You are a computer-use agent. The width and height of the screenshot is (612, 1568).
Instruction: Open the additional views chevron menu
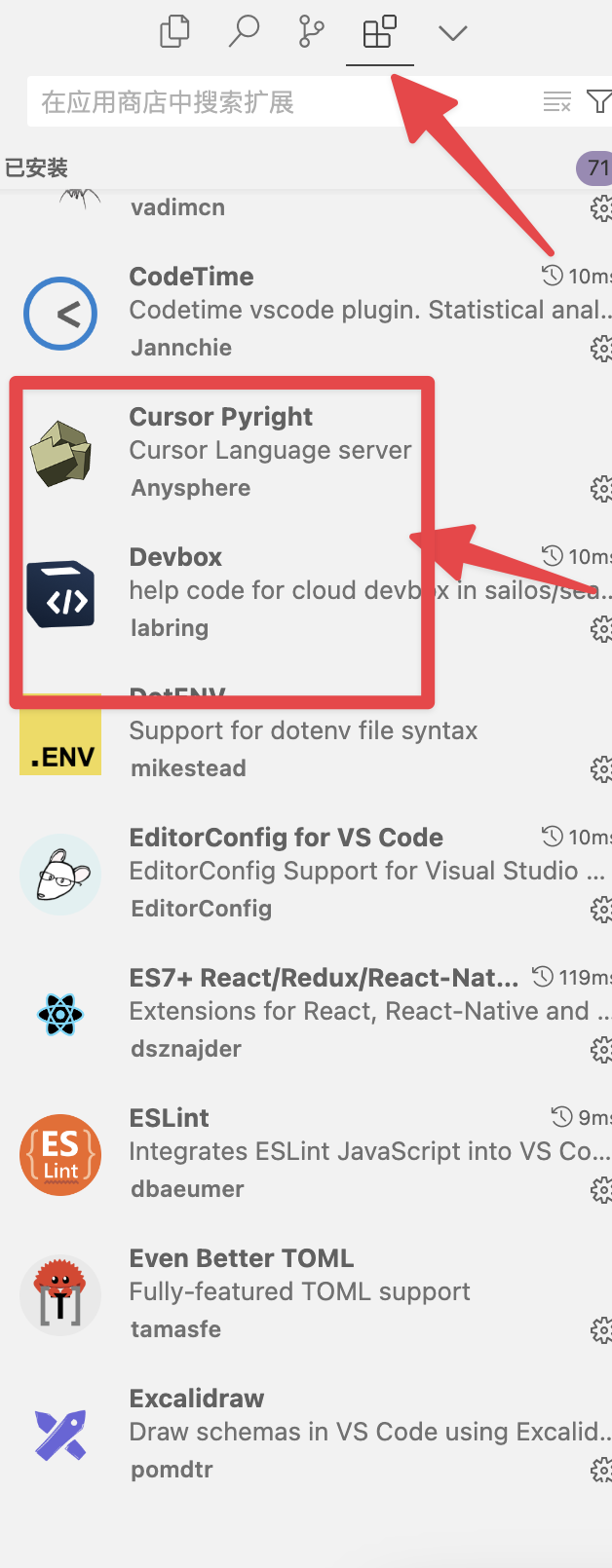click(x=451, y=32)
